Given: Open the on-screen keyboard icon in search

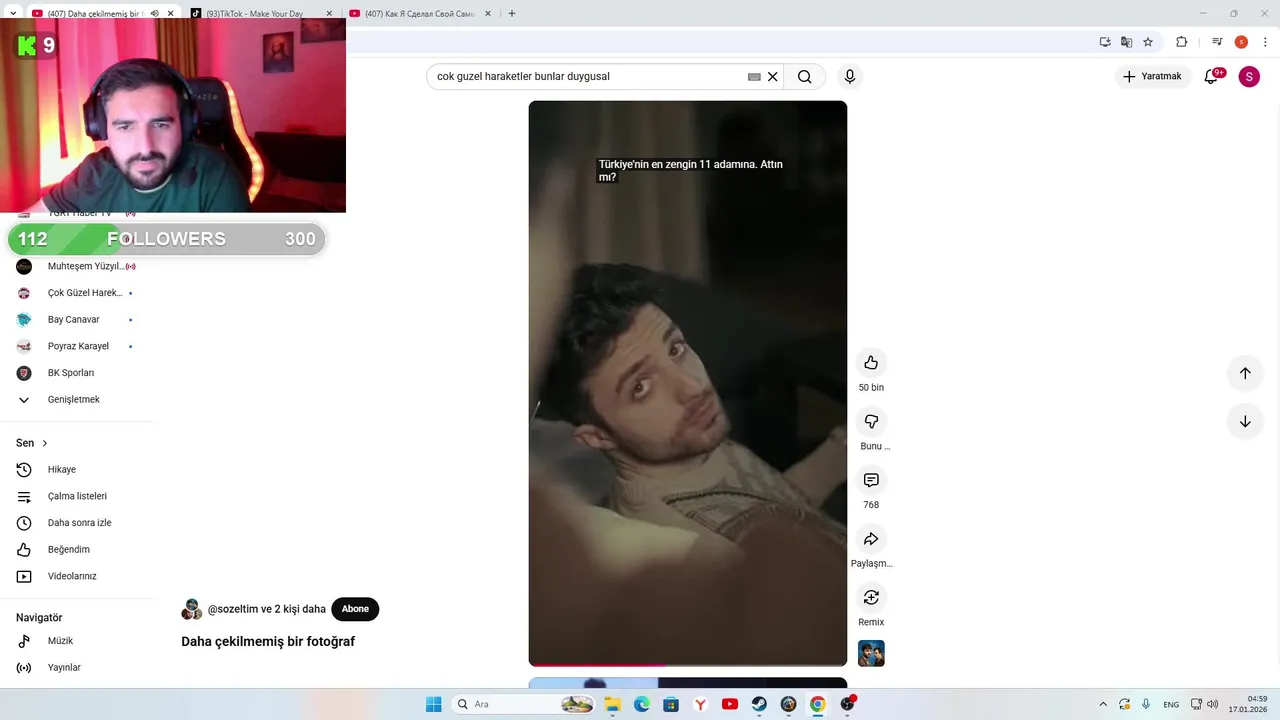Looking at the screenshot, I should (x=754, y=77).
